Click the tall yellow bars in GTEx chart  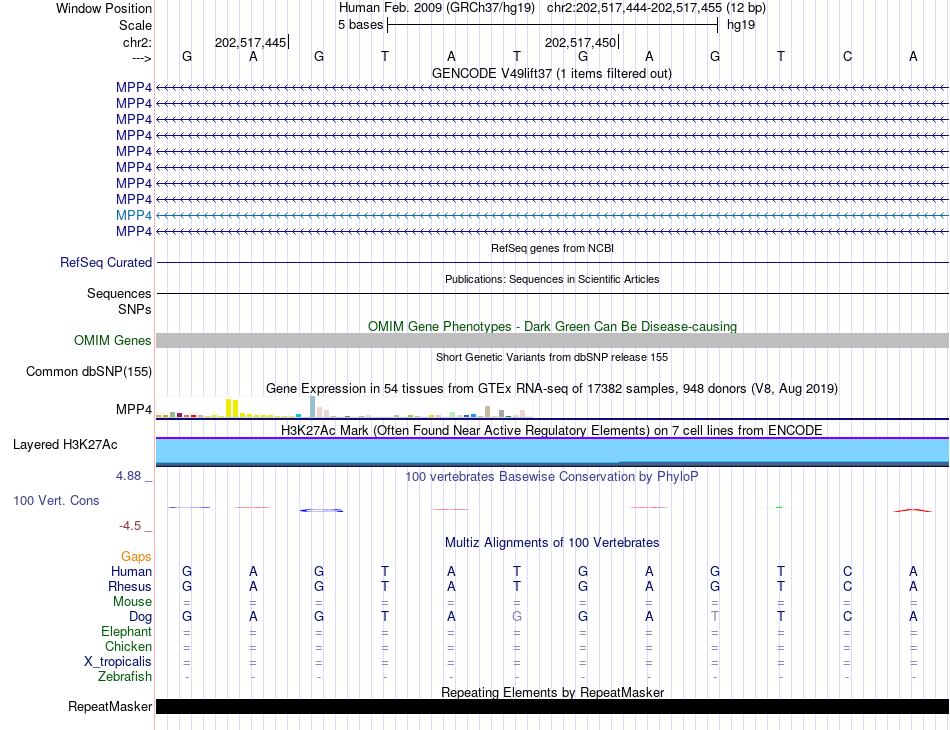click(x=232, y=408)
